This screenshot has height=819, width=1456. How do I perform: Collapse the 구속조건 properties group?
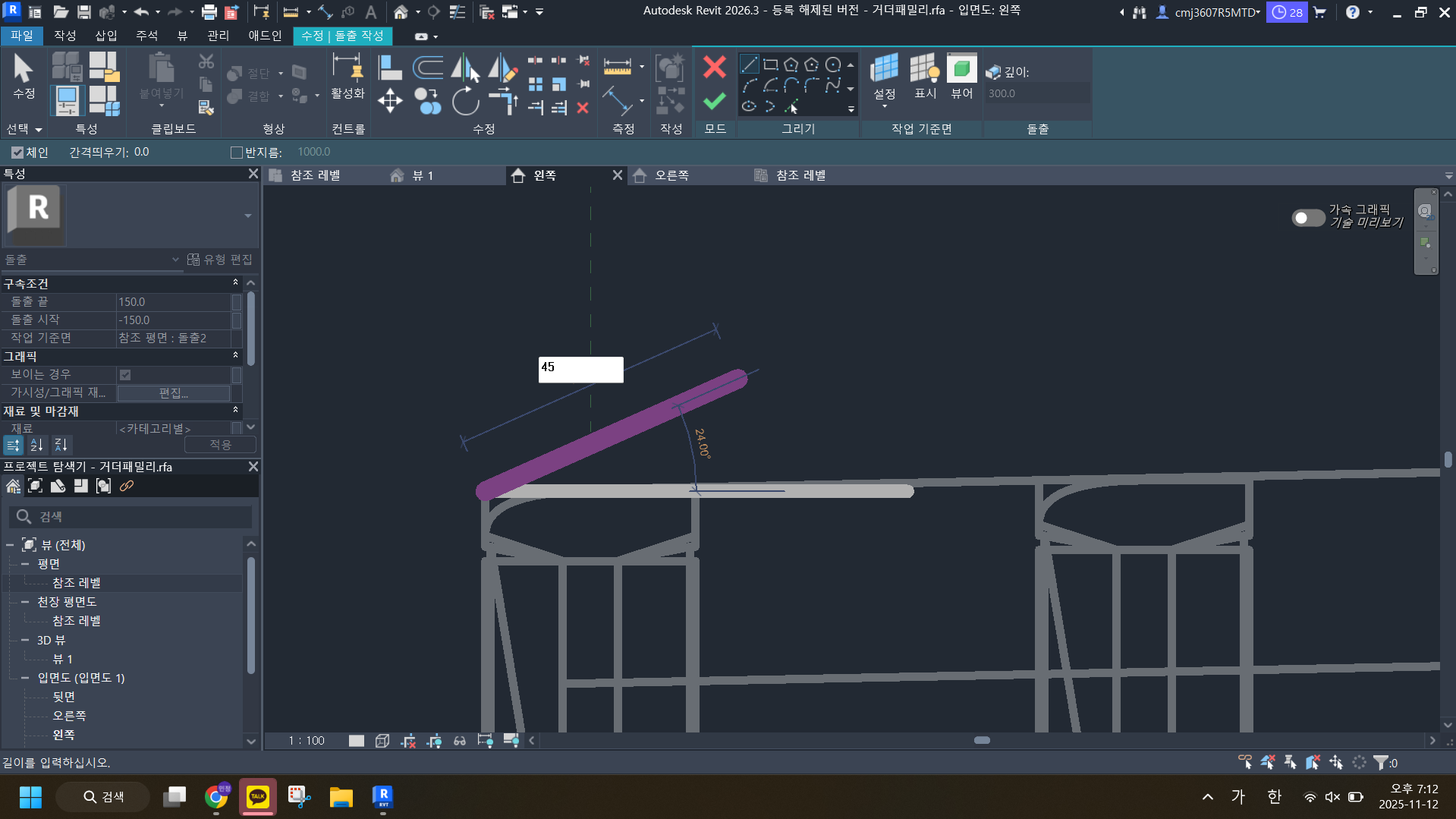click(235, 283)
